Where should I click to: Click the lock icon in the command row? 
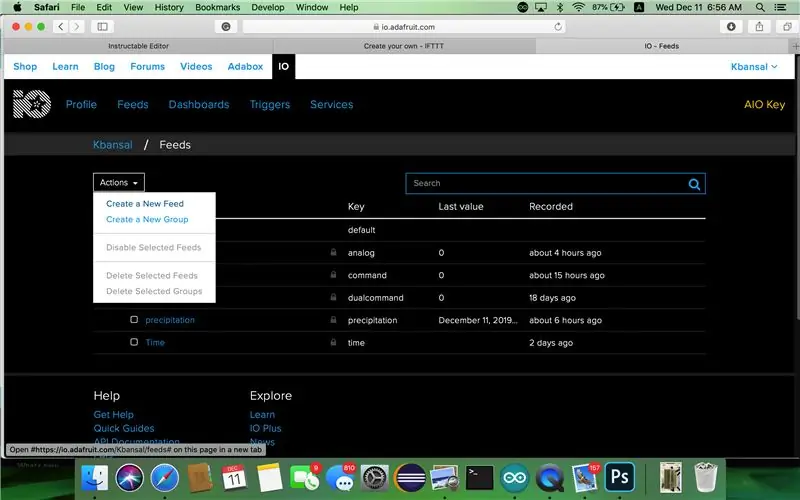tap(333, 274)
